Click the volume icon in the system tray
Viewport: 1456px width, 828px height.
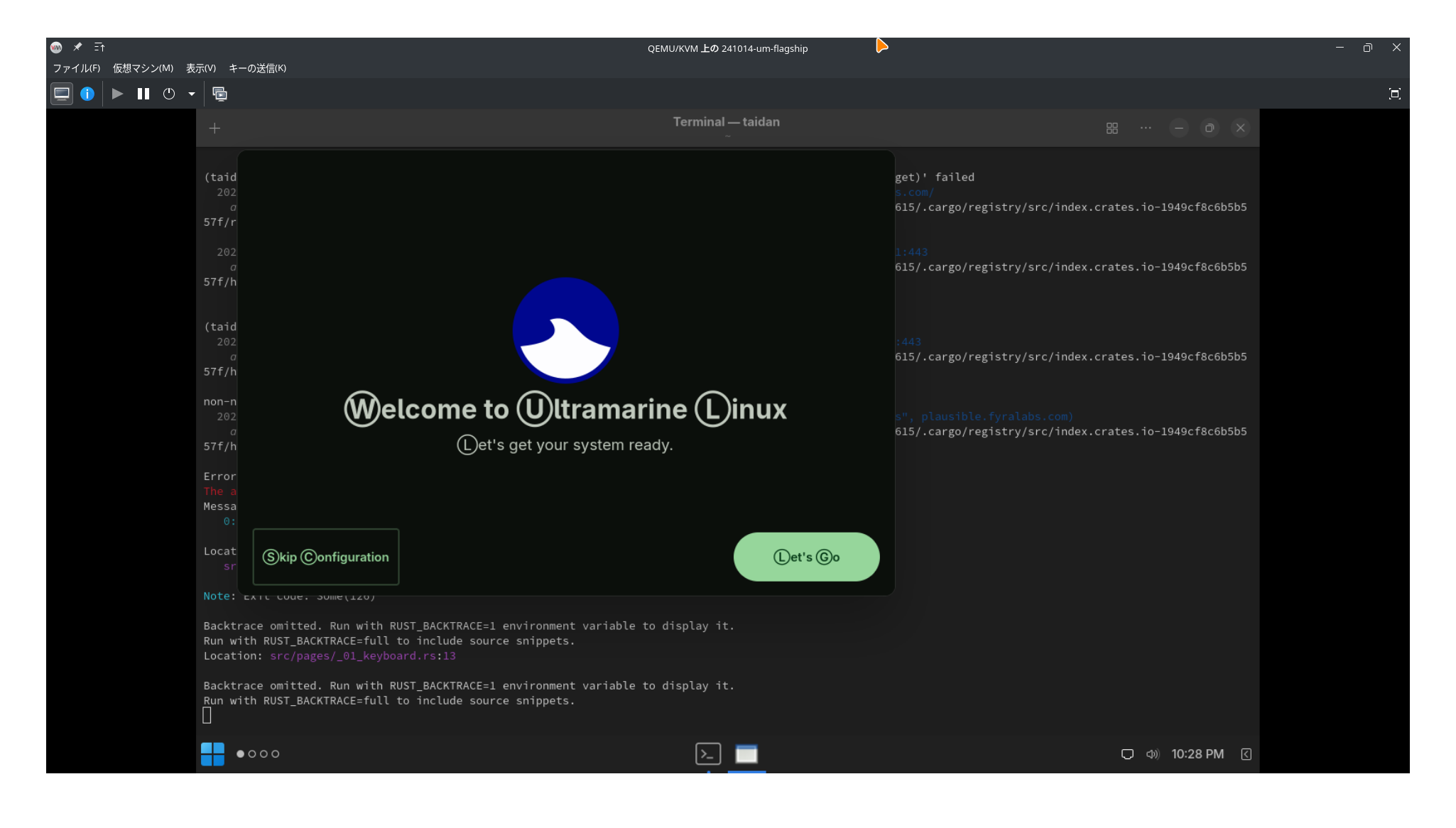[1152, 754]
